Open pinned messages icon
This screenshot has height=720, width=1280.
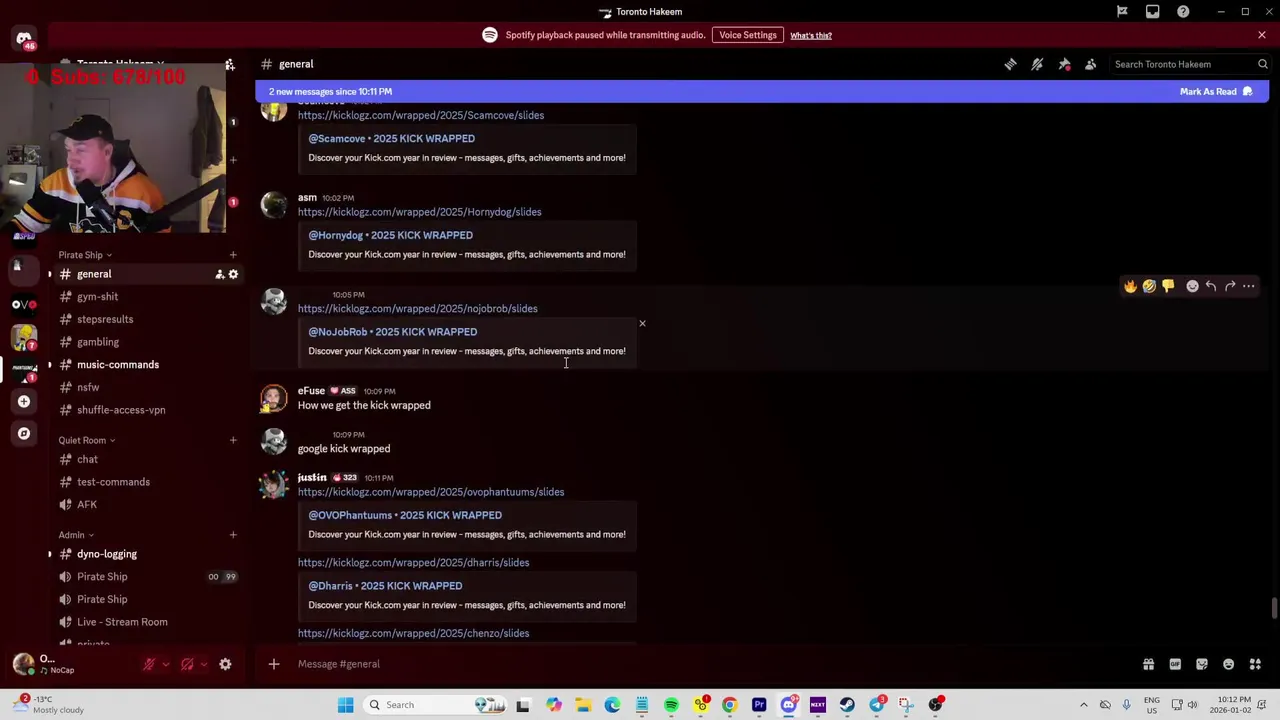pyautogui.click(x=1064, y=64)
